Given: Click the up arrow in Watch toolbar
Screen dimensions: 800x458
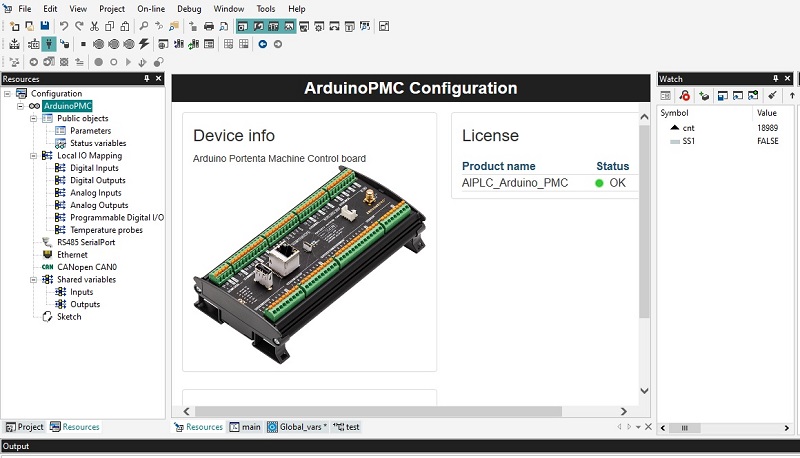Looking at the screenshot, I should coord(792,95).
